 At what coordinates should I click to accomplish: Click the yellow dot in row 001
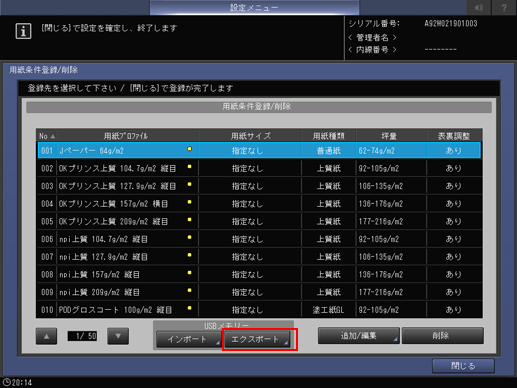pos(189,149)
